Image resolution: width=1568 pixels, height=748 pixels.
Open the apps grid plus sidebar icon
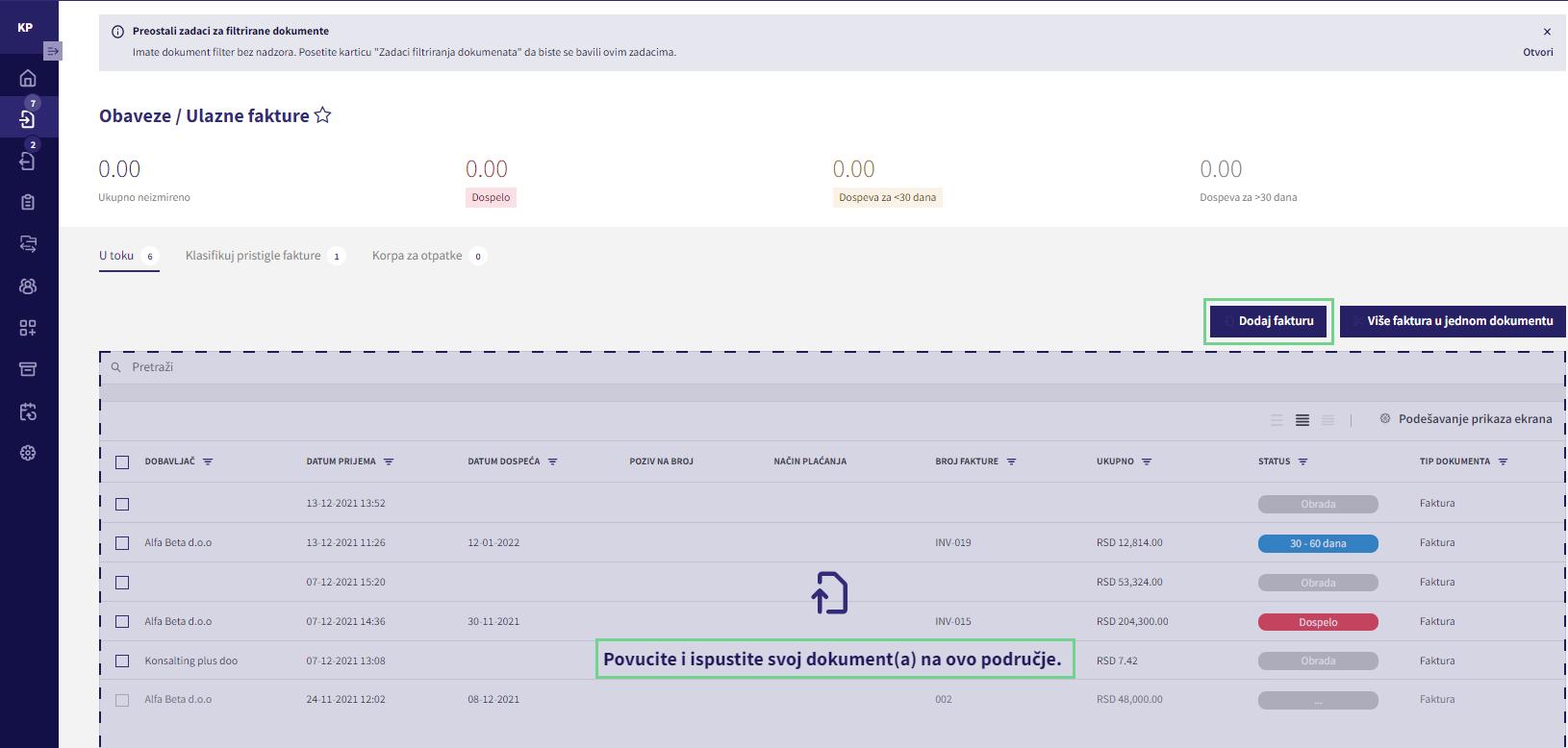pos(28,328)
